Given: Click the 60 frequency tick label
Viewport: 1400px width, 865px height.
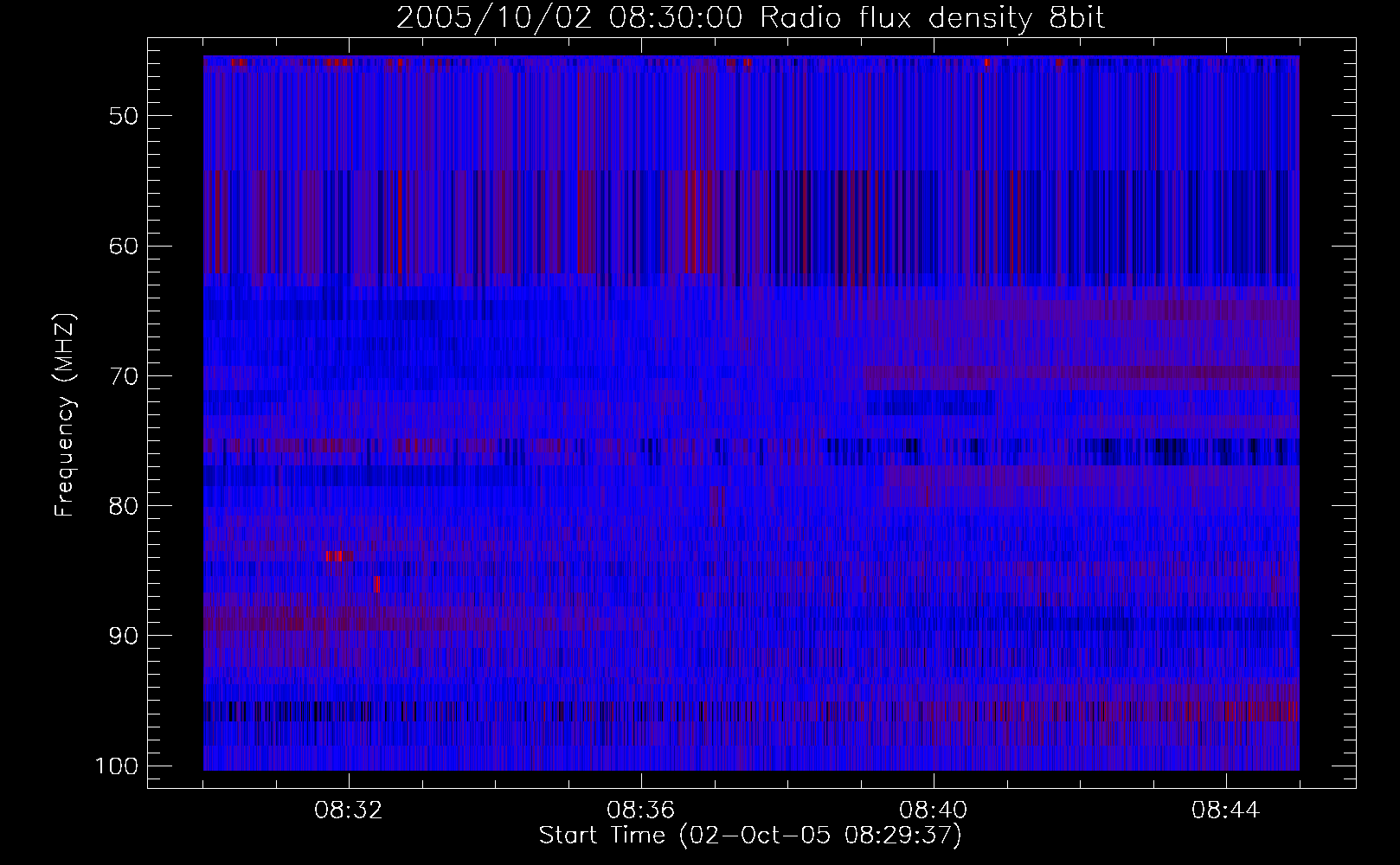Looking at the screenshot, I should pos(123,246).
